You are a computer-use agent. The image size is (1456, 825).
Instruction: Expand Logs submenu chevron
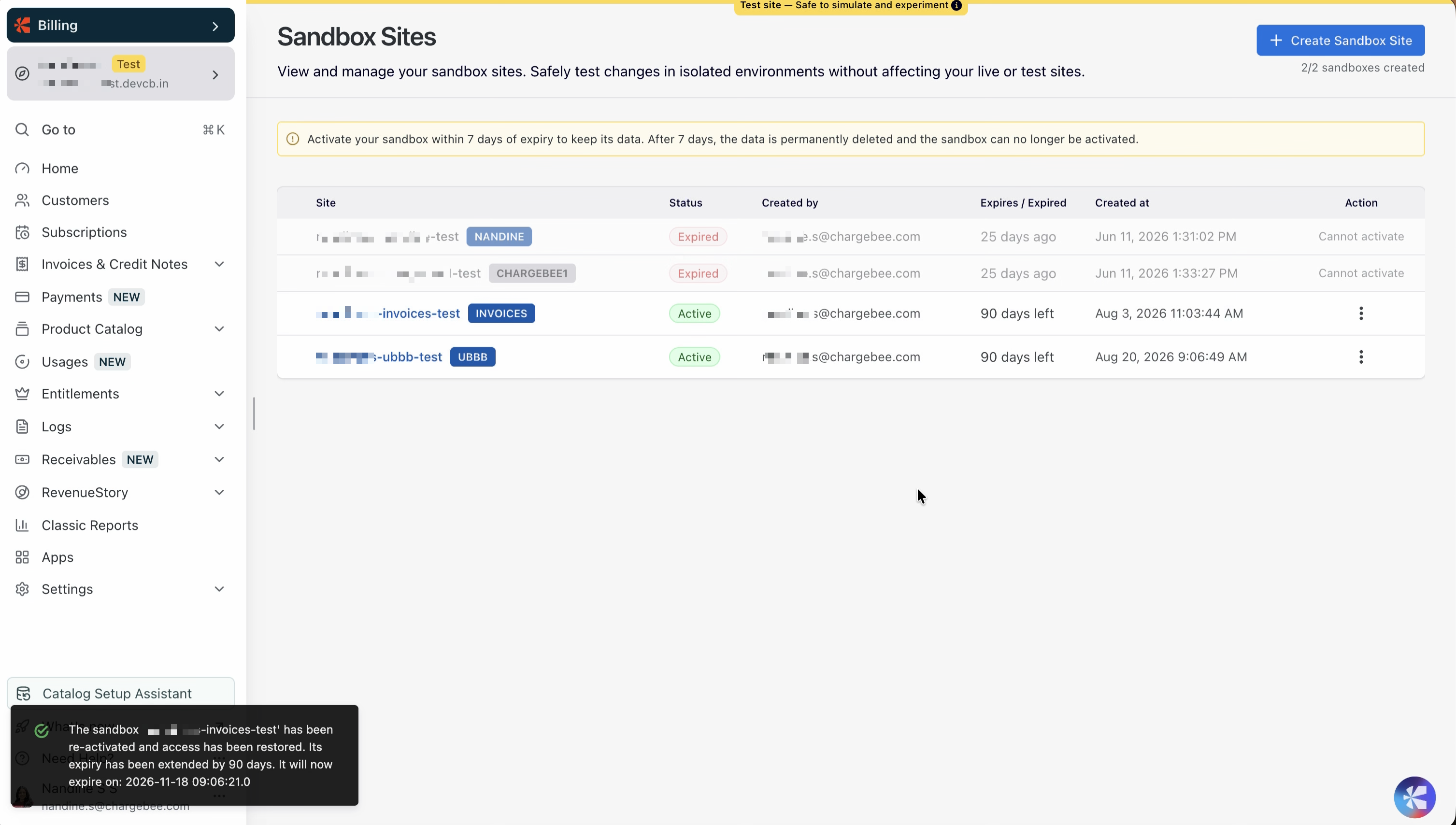(219, 427)
